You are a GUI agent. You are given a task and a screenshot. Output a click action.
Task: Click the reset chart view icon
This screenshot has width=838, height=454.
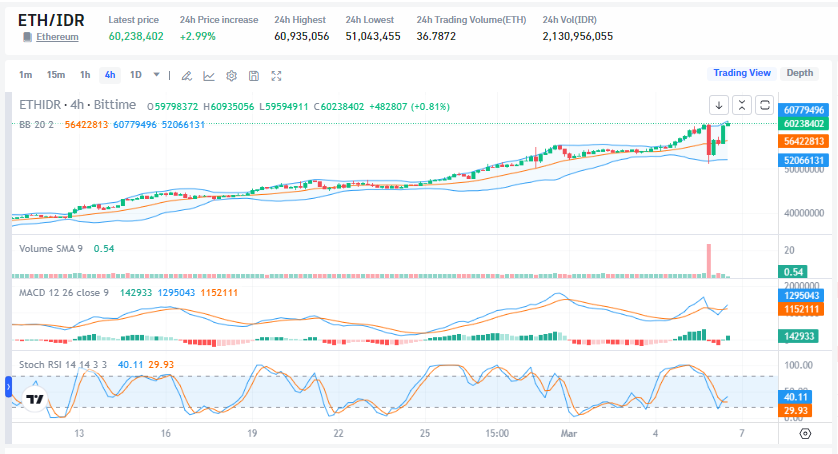(x=765, y=105)
